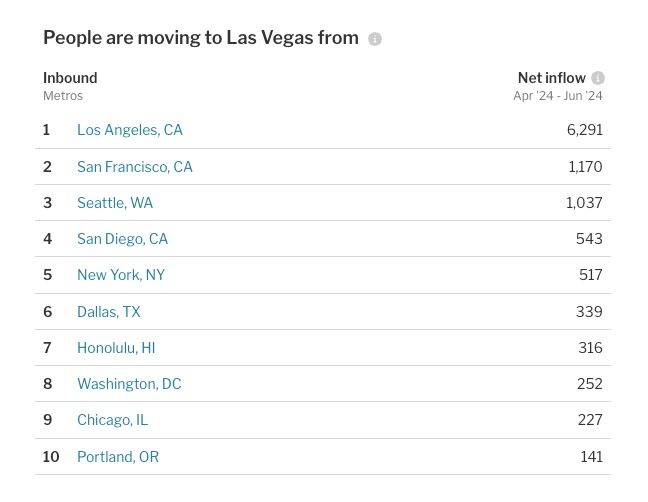Open the Washington, DC metro link
648x502 pixels.
point(129,383)
